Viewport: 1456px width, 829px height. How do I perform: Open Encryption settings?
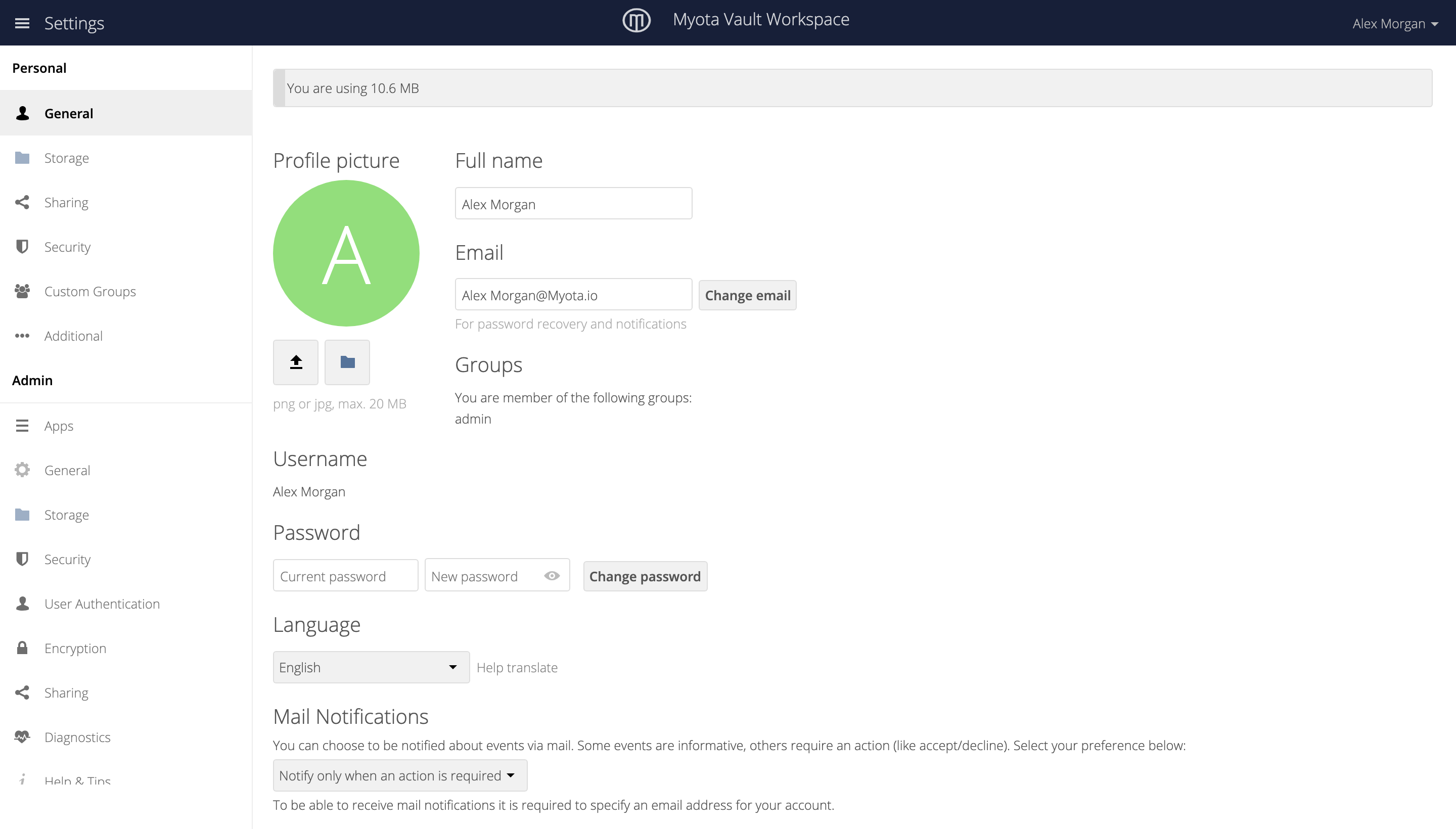pos(126,648)
